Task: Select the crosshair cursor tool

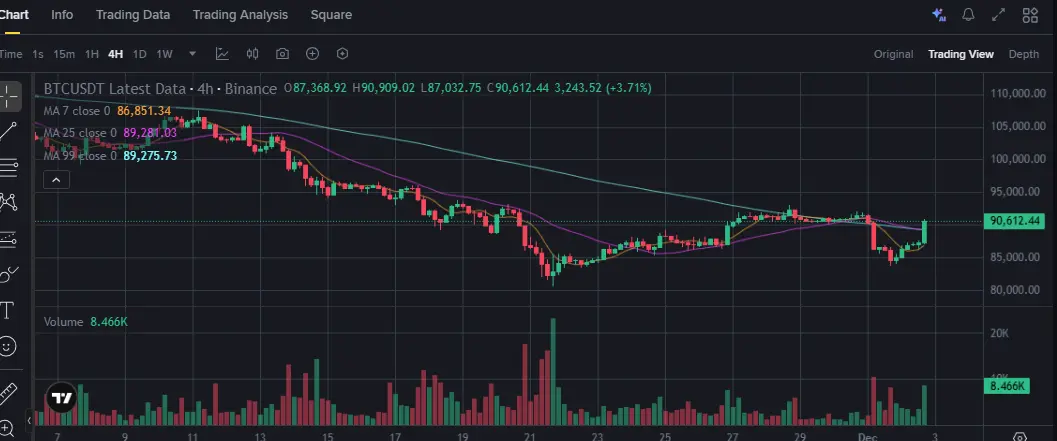Action: (x=10, y=97)
